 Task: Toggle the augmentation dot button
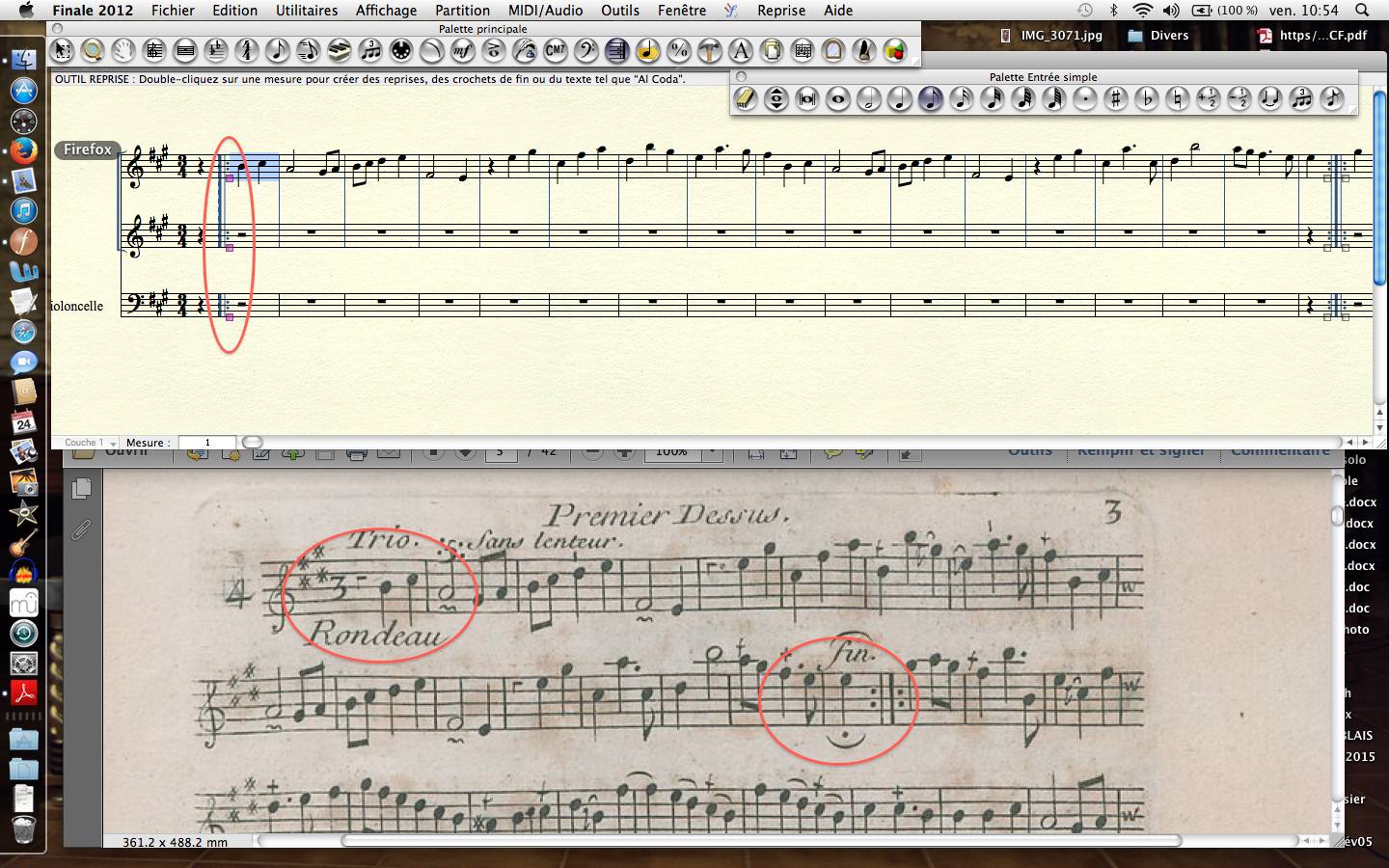(x=1085, y=98)
